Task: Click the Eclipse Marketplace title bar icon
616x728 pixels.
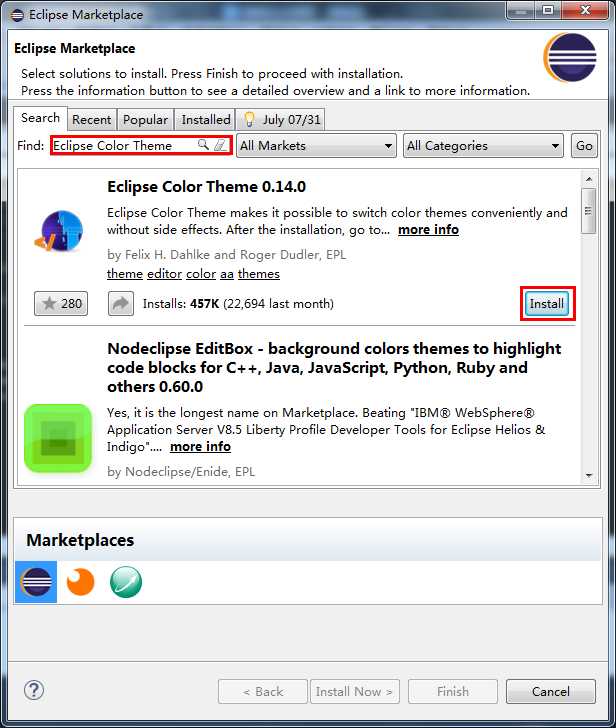Action: tap(17, 15)
